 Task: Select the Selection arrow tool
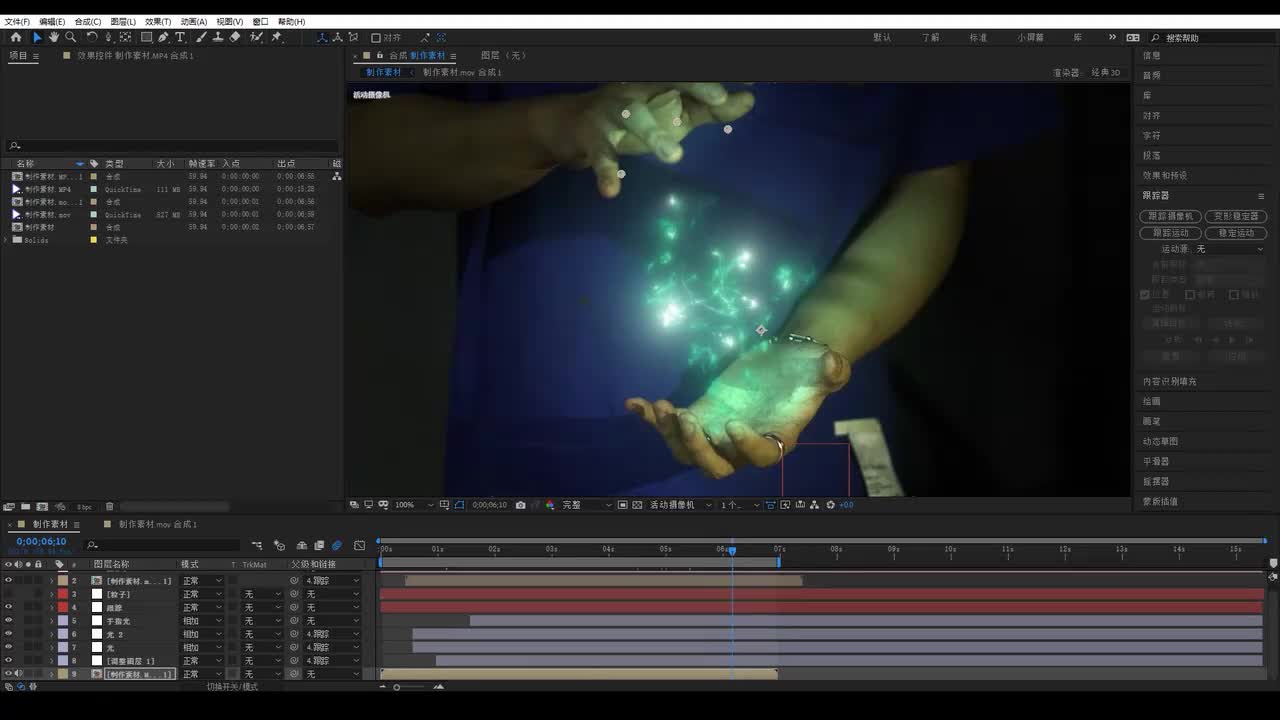pos(37,37)
